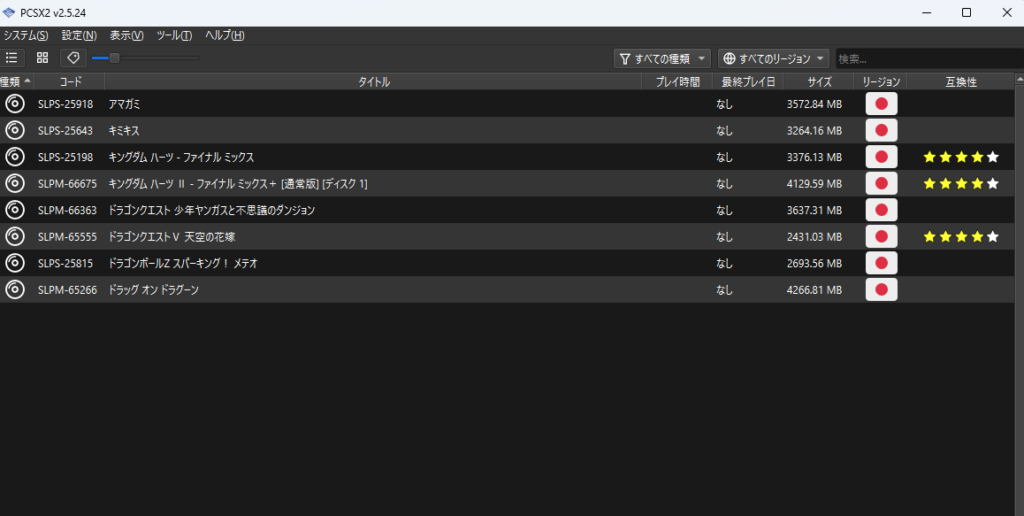Screen dimensions: 1024x516
Task: Select ドラッグ オン ドラグーン title
Action: click(153, 290)
